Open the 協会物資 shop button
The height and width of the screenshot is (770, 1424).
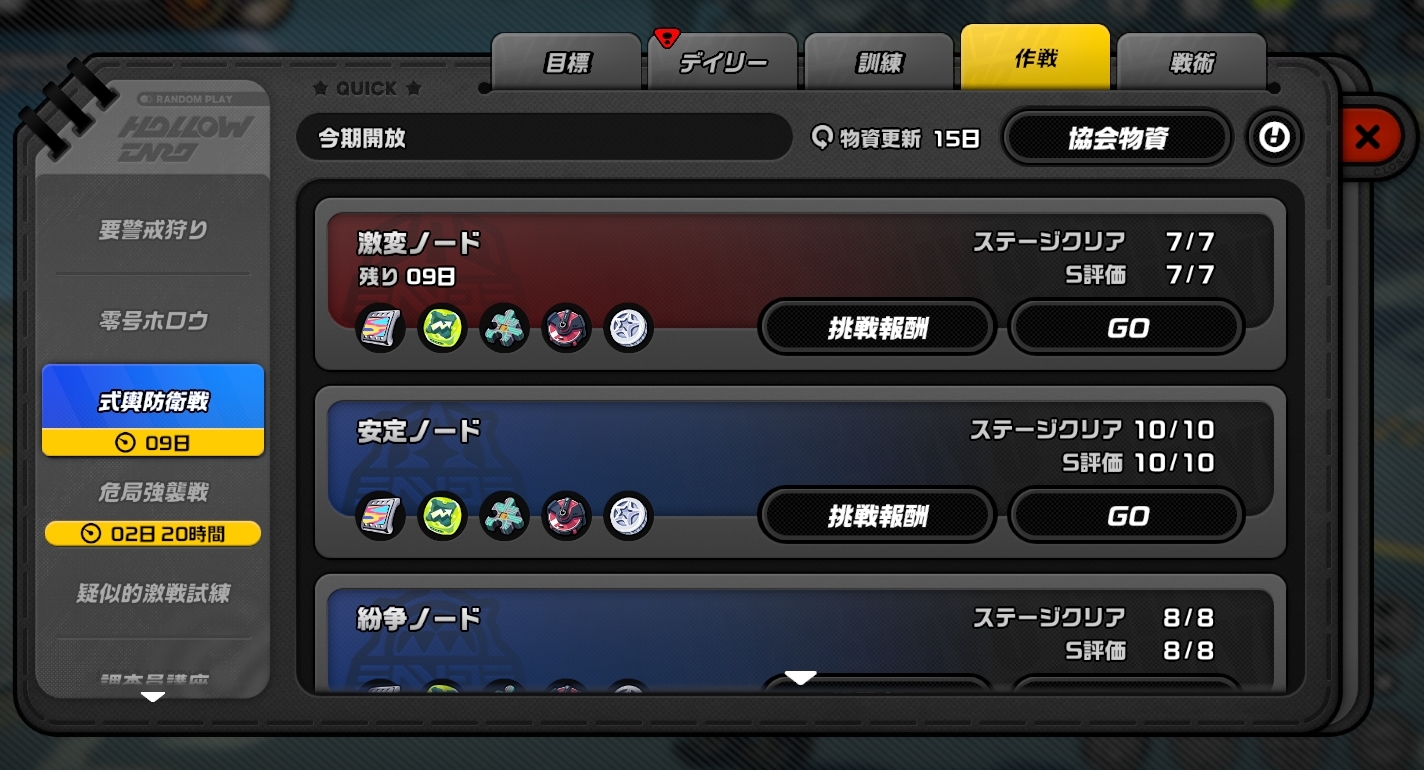pos(1118,138)
